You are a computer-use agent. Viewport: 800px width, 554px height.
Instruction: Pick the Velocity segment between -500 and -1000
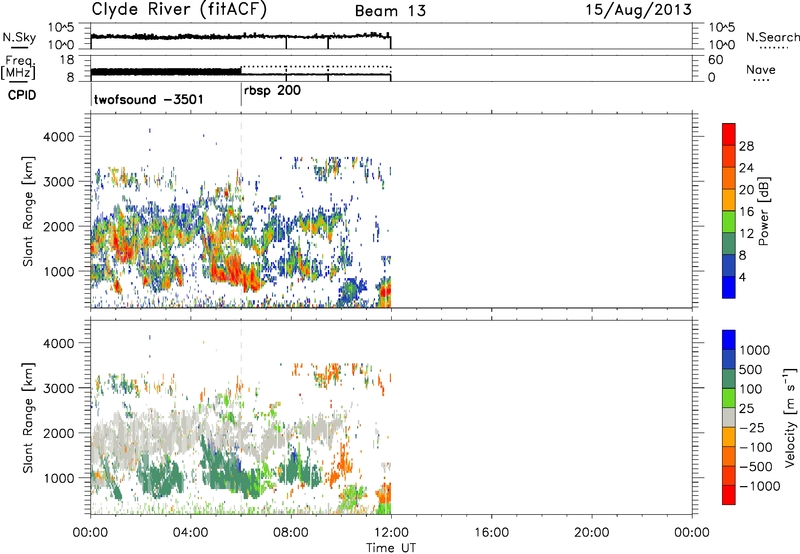pos(729,476)
